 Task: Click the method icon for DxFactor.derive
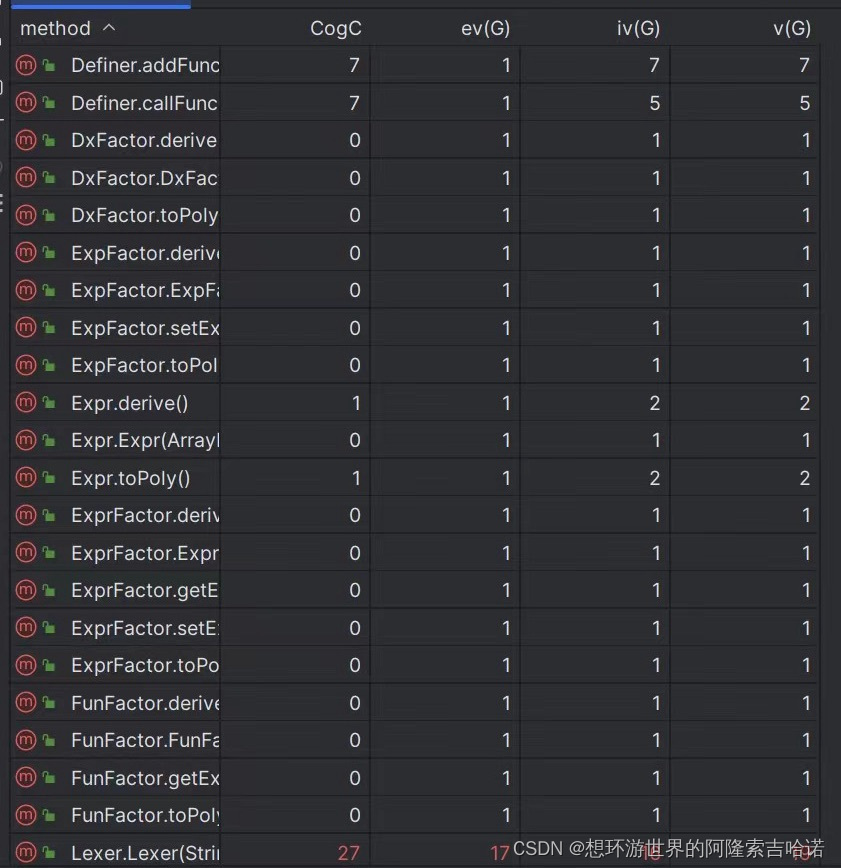point(25,140)
